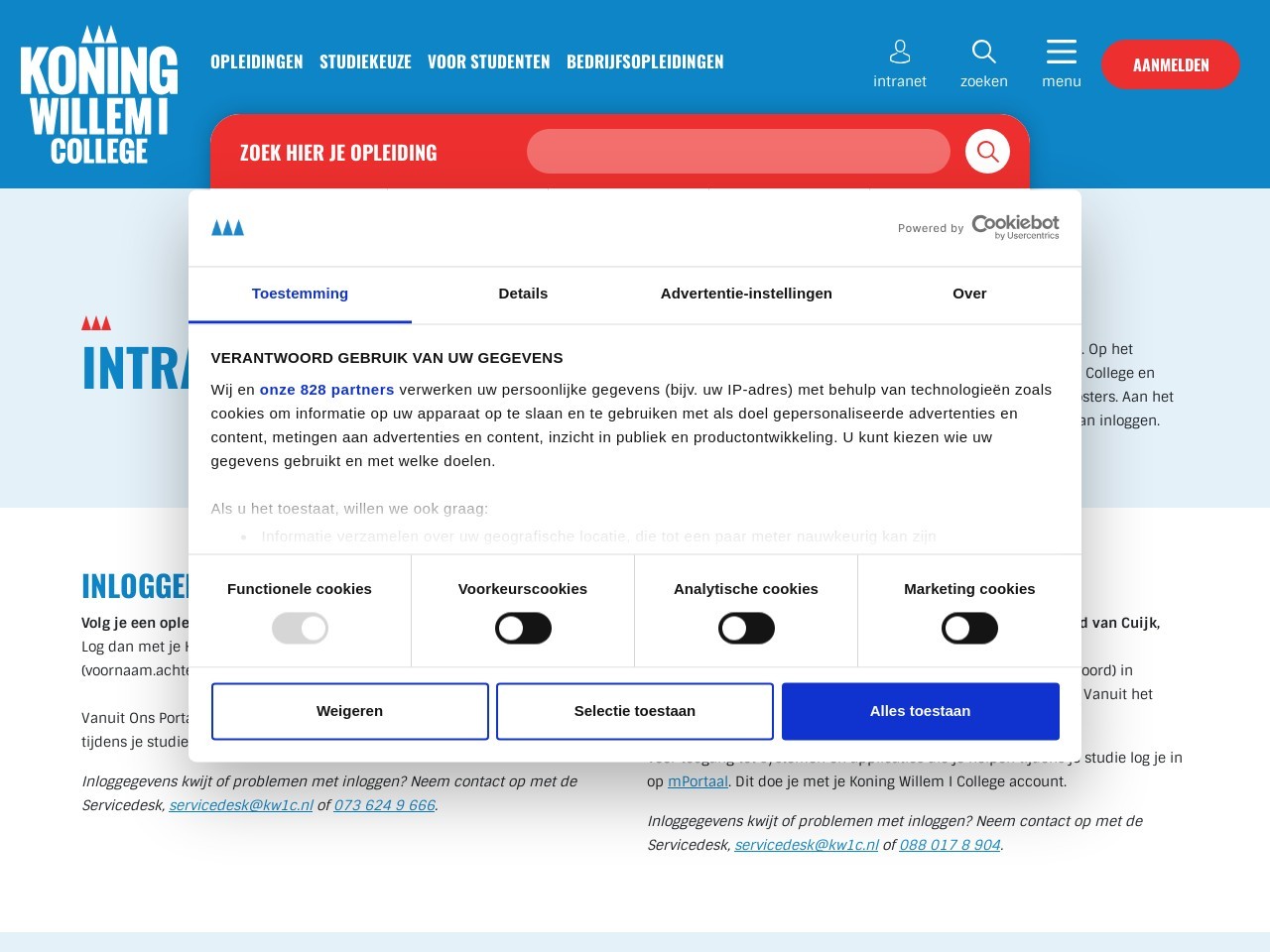
Task: Click the 'Zoek hier je opleiding' label
Action: 338,153
